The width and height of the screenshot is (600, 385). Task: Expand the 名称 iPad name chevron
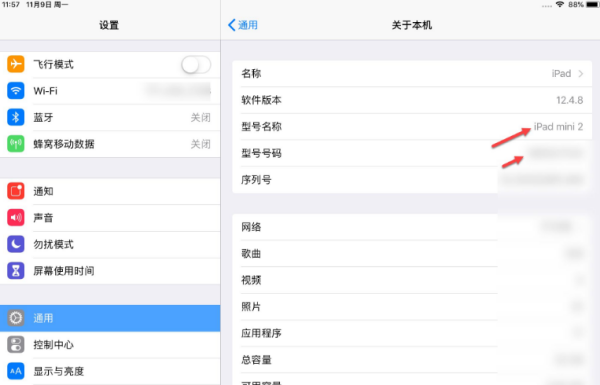coord(580,73)
